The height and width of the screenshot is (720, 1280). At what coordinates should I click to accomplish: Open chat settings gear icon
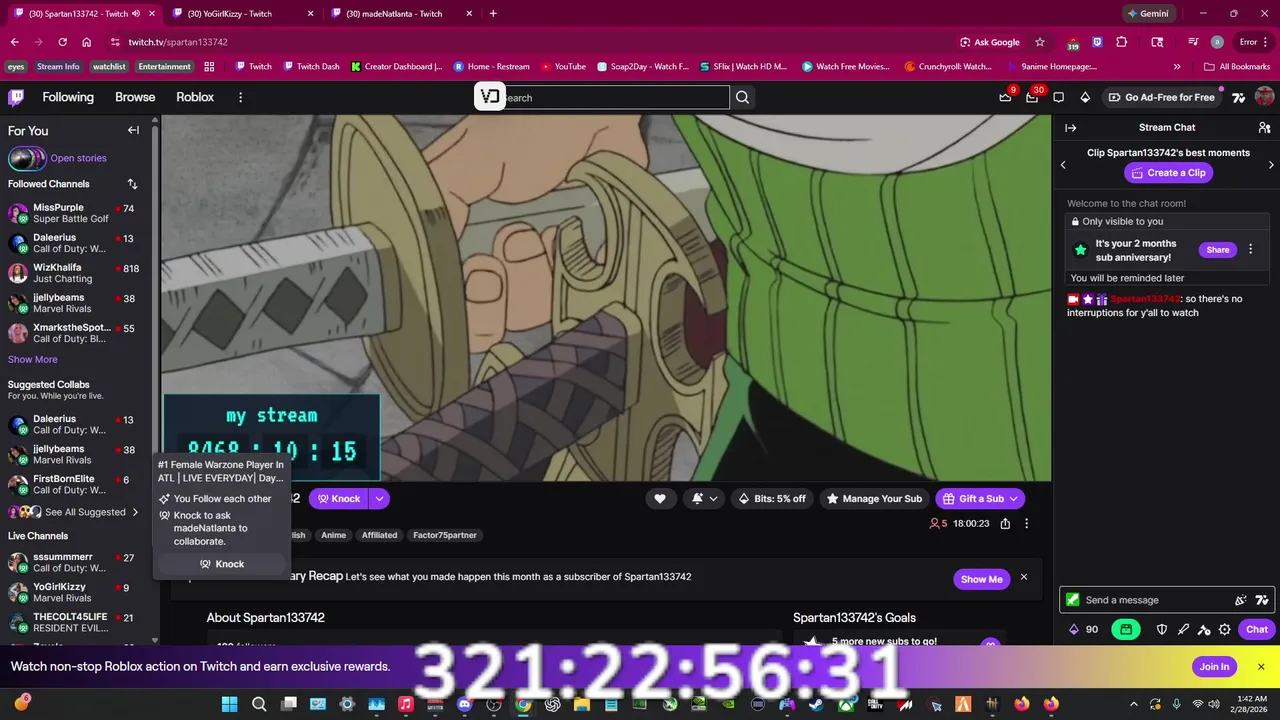(1225, 629)
